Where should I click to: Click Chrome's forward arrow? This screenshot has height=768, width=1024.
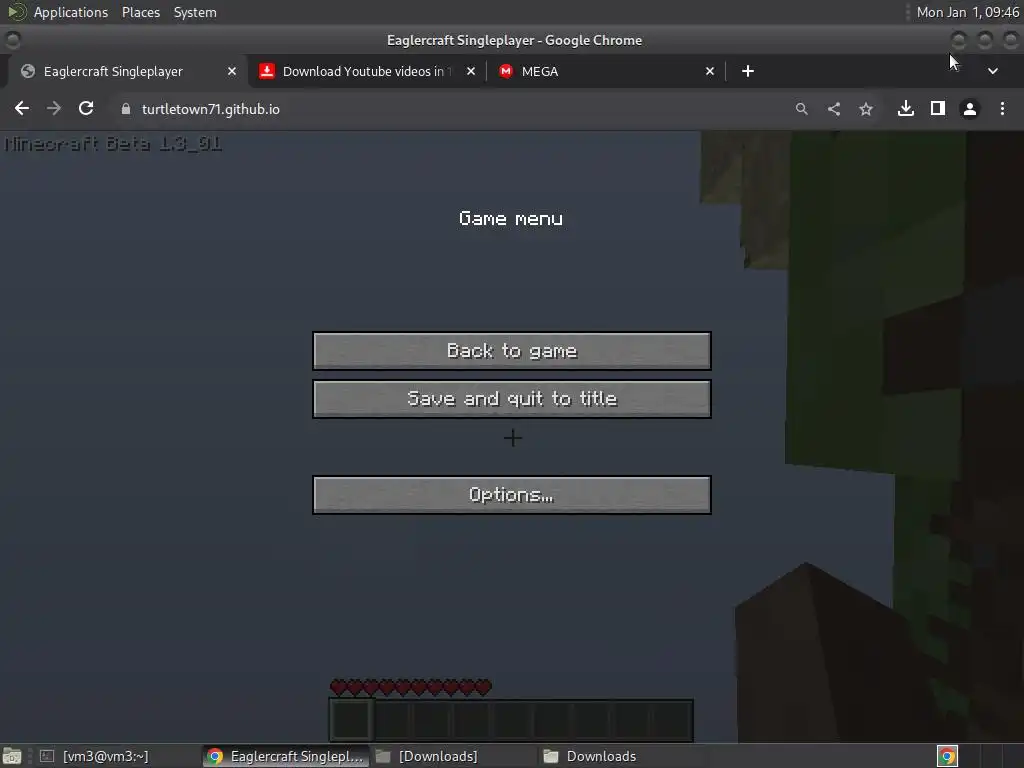tap(54, 108)
